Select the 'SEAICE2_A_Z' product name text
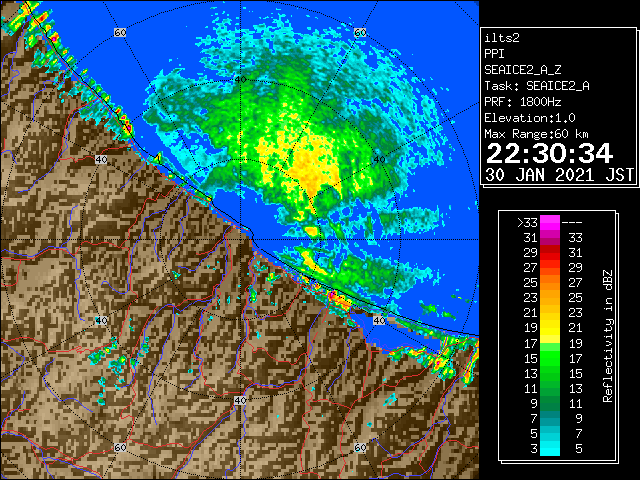Viewport: 640px width, 480px height. [x=523, y=70]
